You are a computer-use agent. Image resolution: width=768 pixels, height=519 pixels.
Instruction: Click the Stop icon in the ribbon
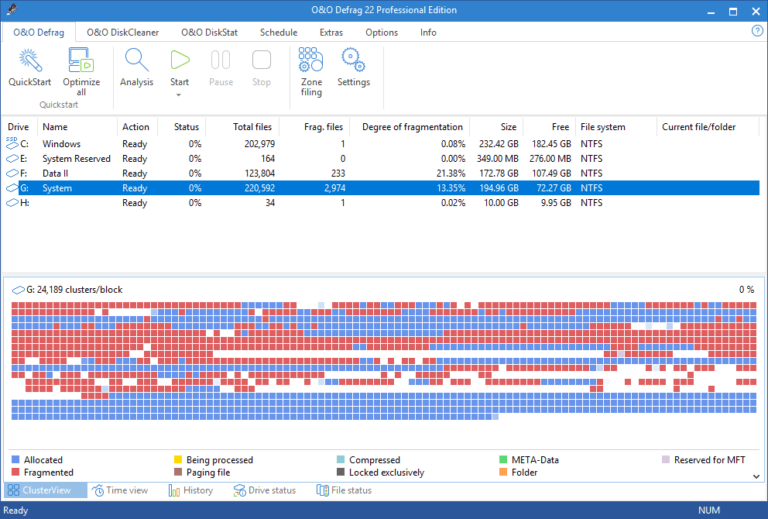pos(261,60)
